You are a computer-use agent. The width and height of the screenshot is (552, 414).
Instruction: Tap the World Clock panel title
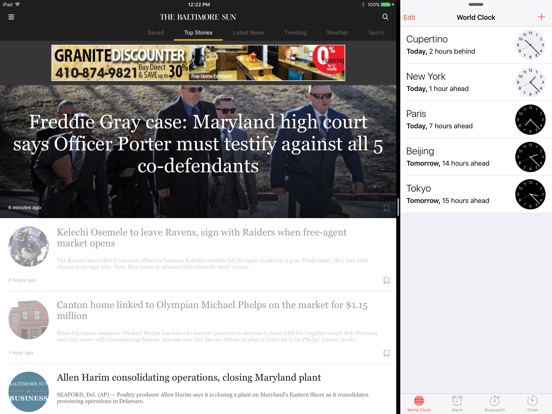[476, 17]
